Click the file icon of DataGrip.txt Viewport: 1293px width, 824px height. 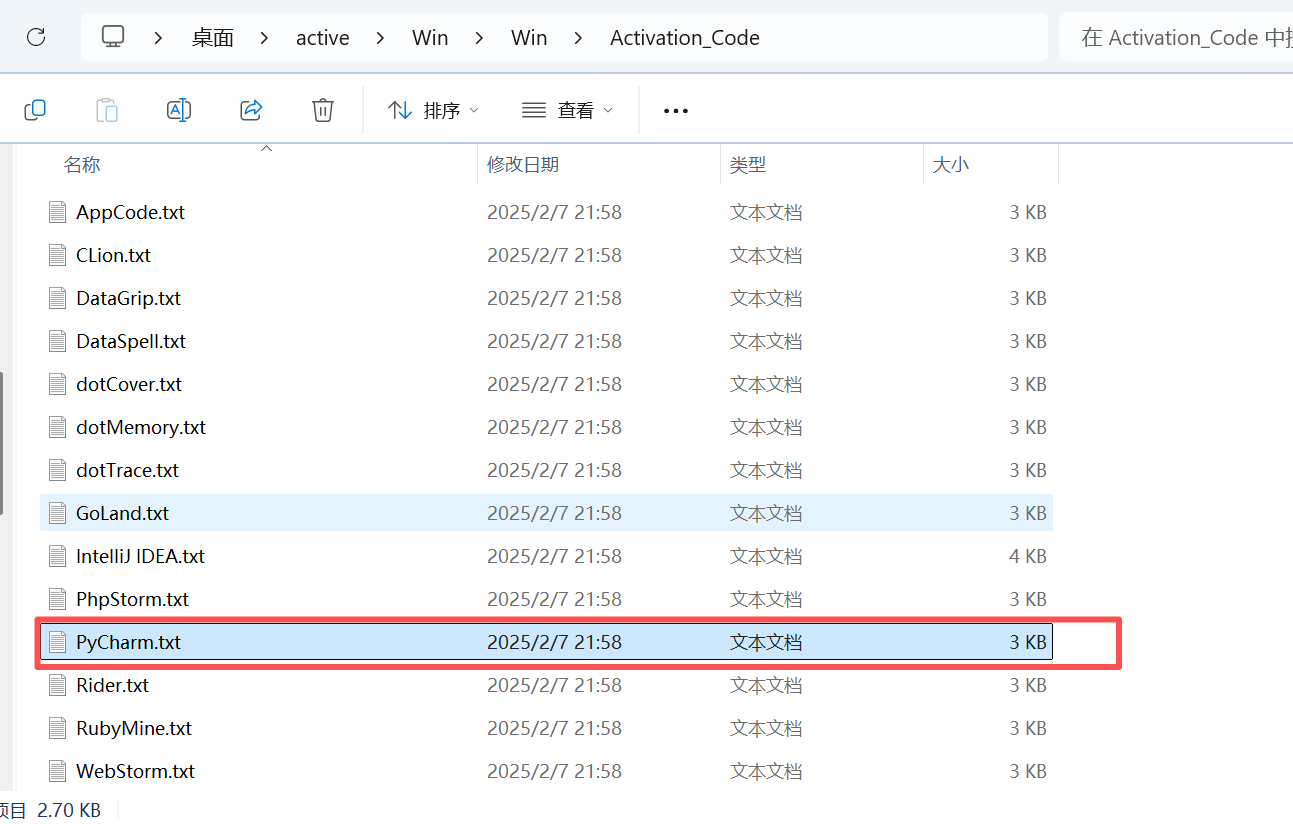pos(58,298)
